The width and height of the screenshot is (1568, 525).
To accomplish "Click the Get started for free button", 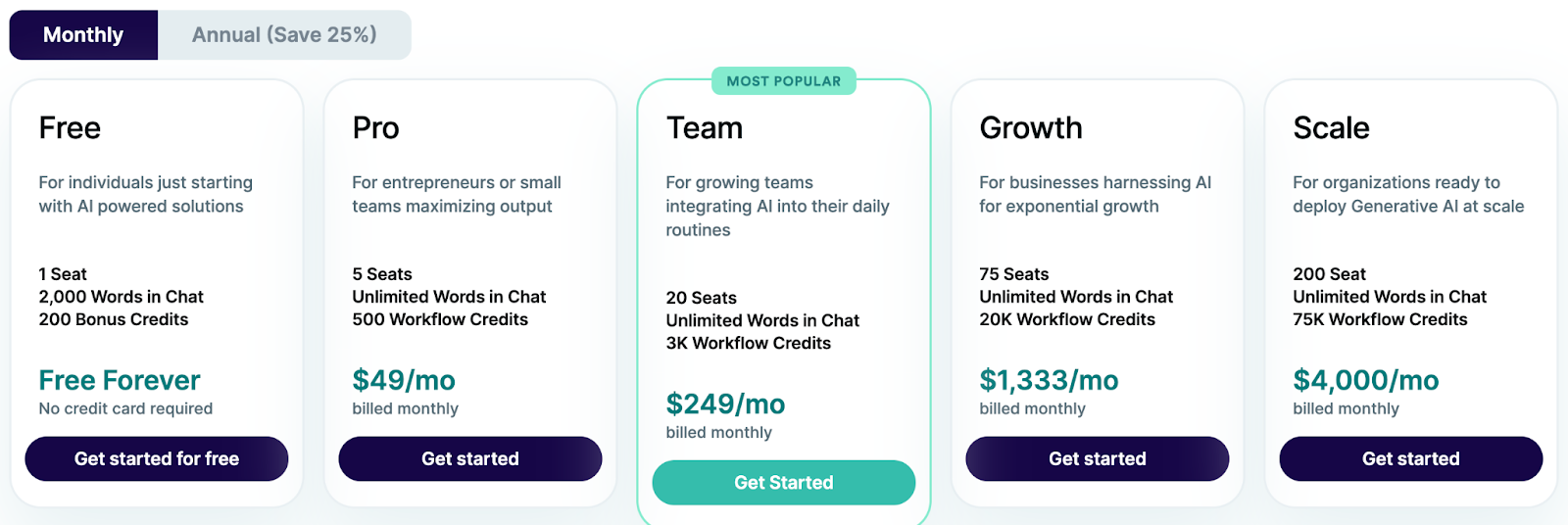I will [x=157, y=458].
